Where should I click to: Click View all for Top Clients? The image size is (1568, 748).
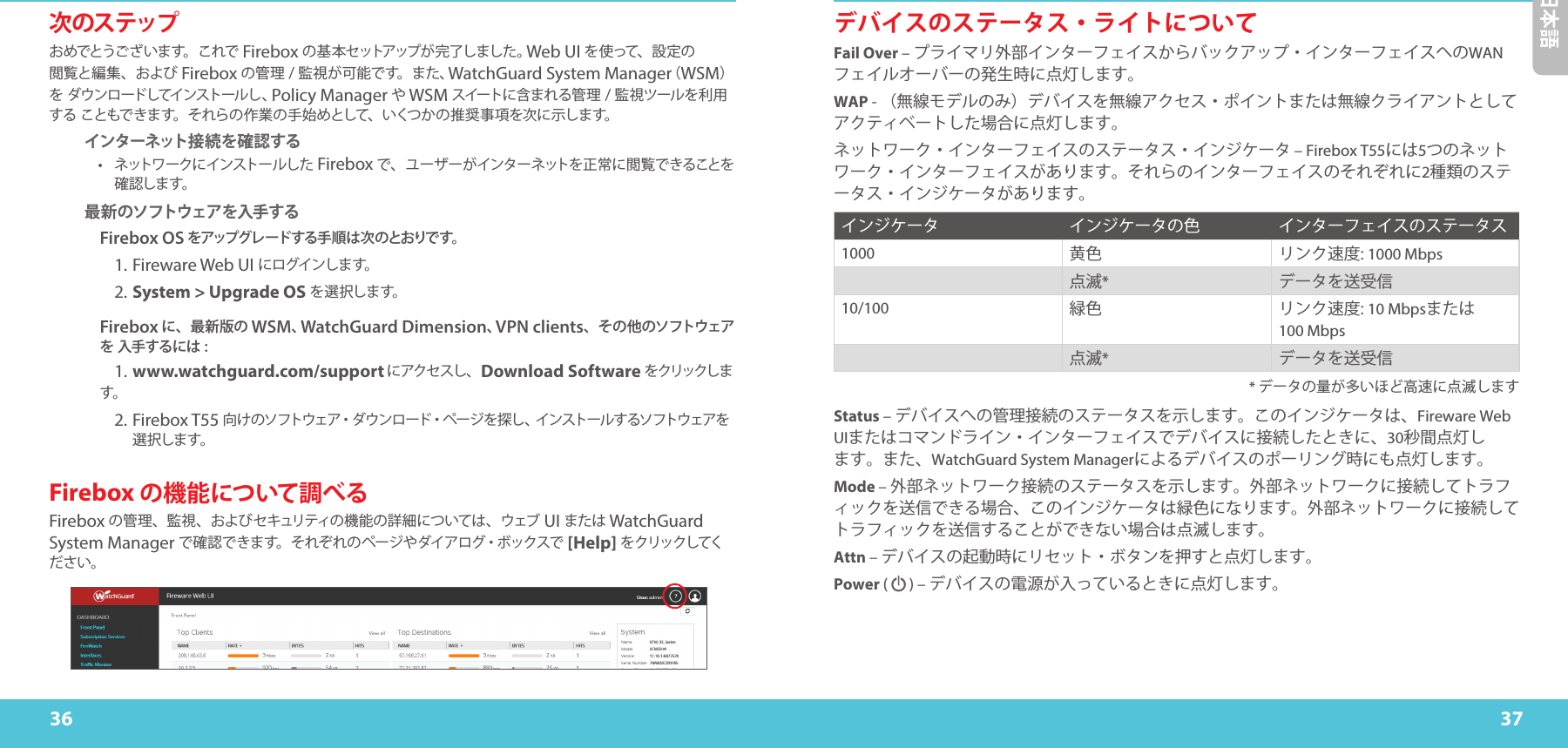click(376, 633)
